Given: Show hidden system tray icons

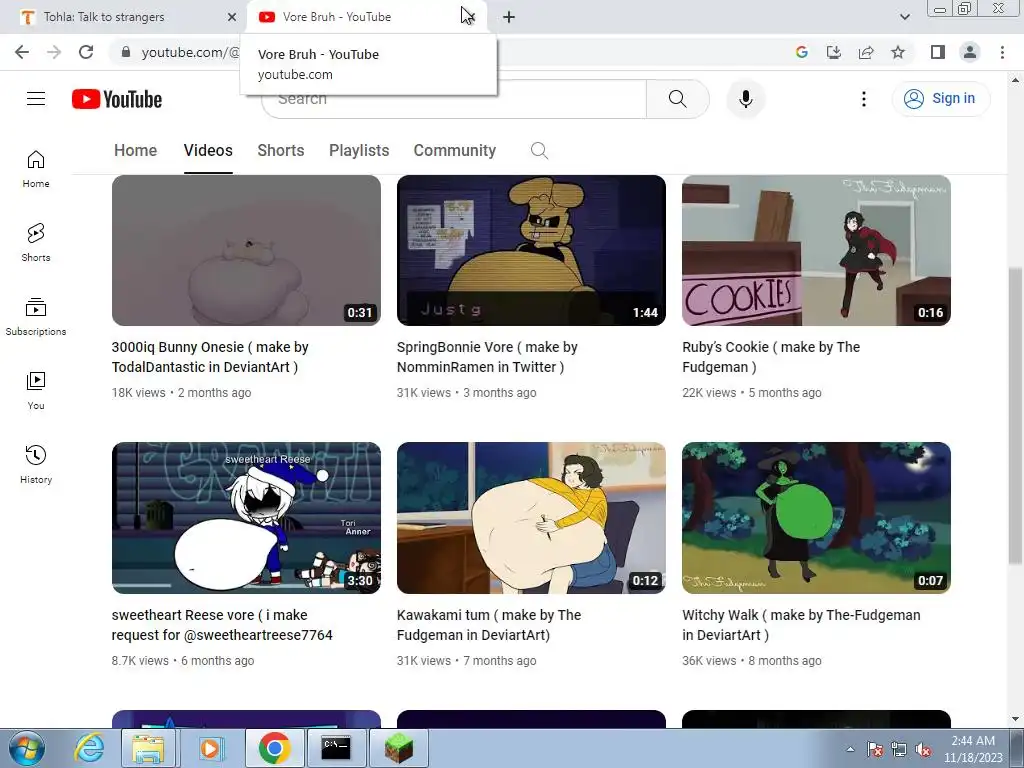Looking at the screenshot, I should (850, 750).
